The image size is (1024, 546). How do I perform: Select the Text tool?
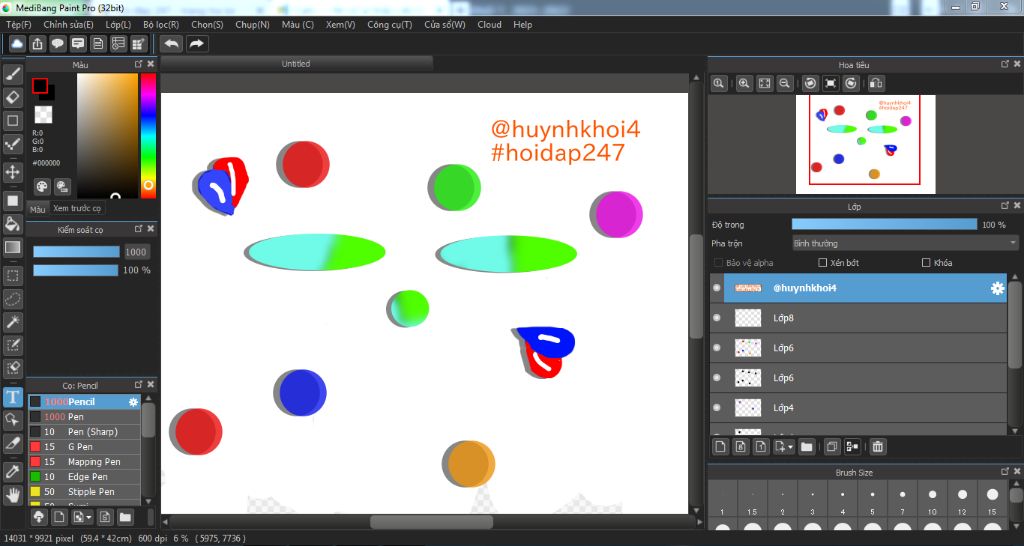point(12,396)
